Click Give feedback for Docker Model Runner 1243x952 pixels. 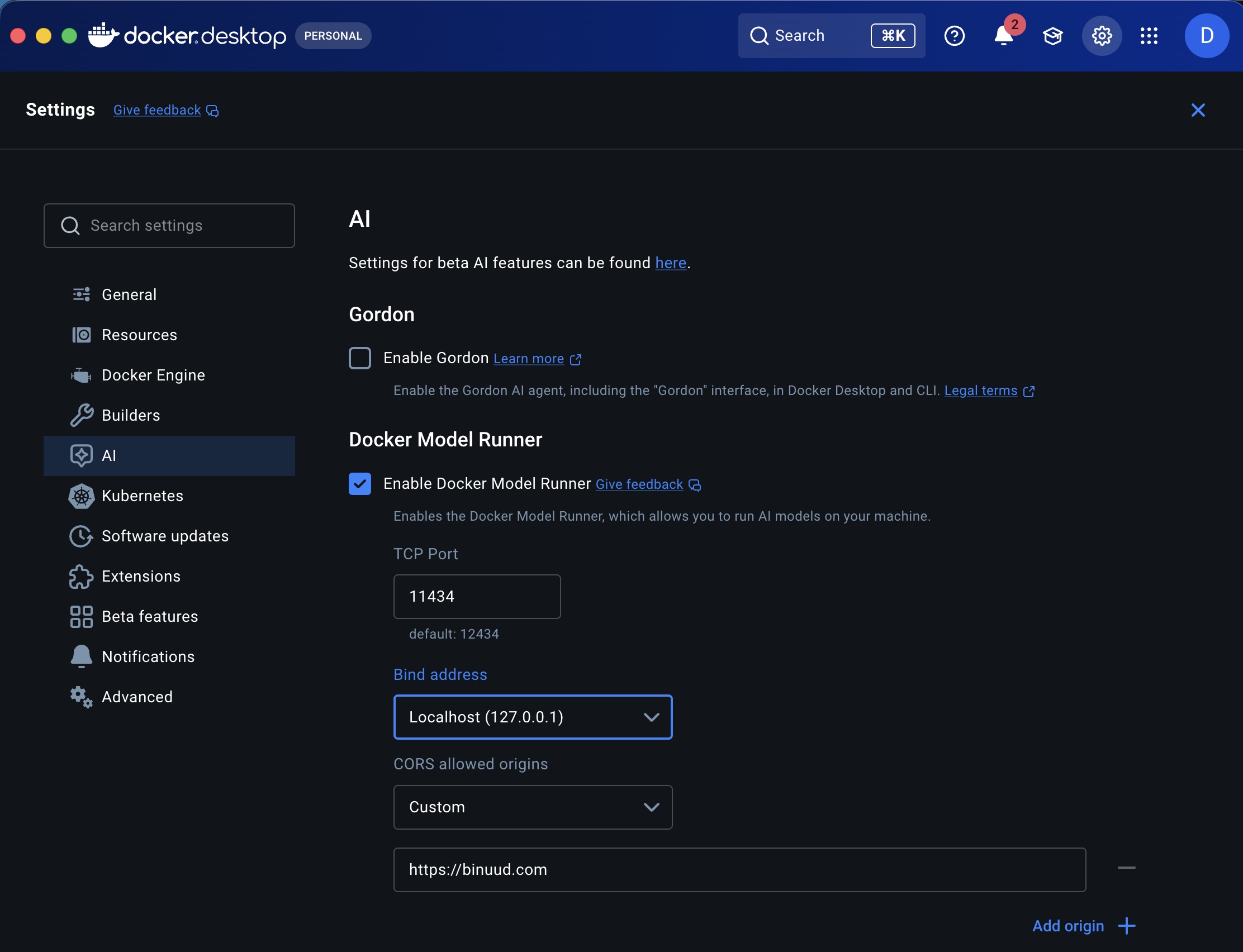coord(639,484)
